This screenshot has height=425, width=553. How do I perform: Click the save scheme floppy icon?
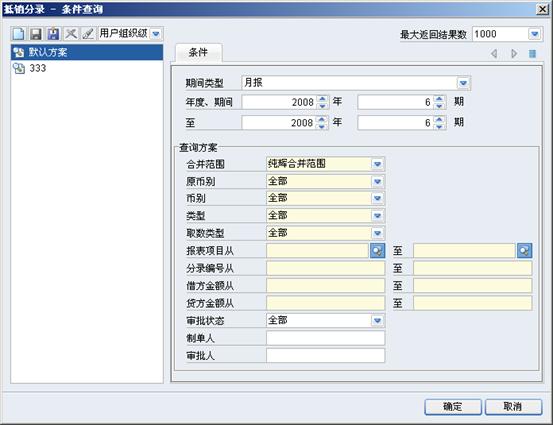pos(36,34)
